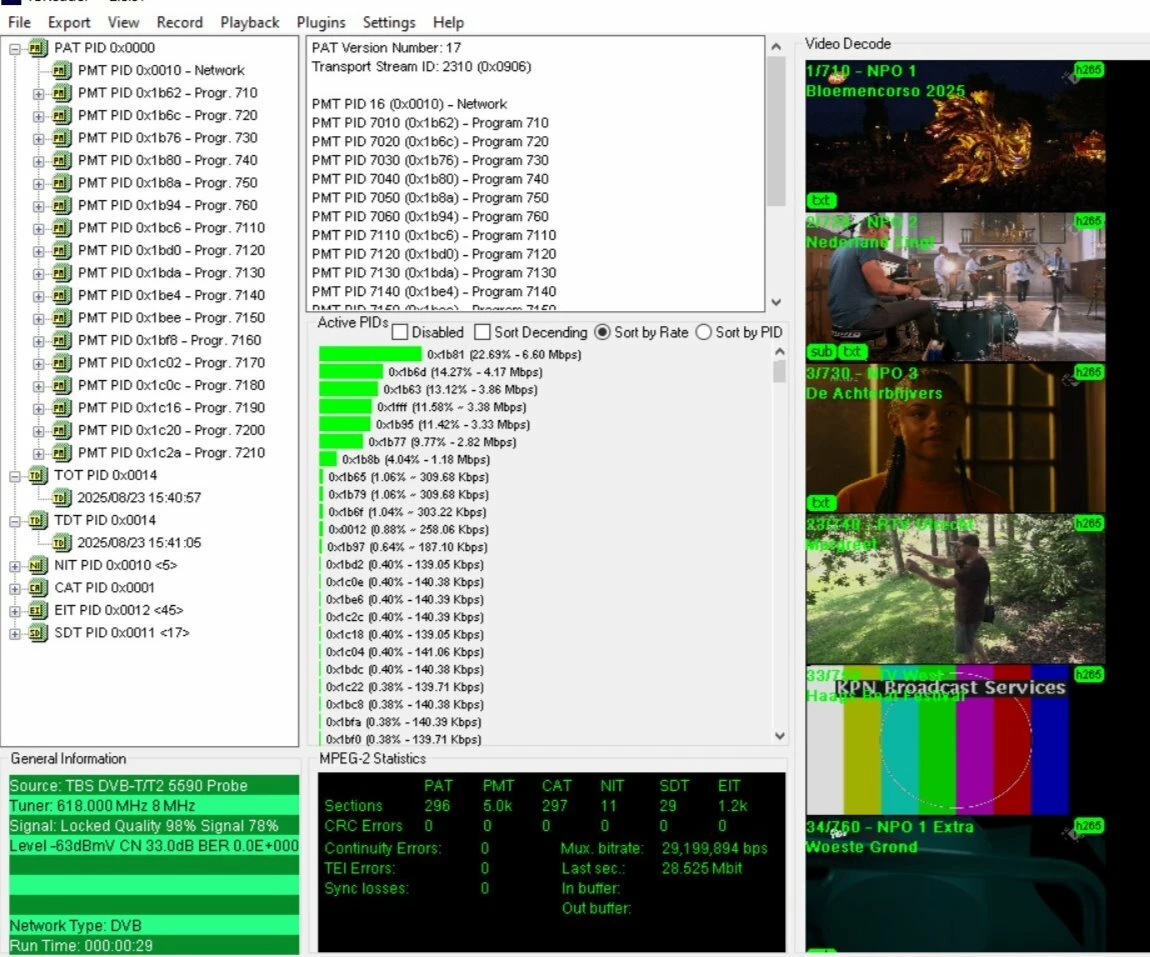Enable the Disabled checkbox in Active PIDs
Screen dimensions: 1150x957
click(x=400, y=332)
